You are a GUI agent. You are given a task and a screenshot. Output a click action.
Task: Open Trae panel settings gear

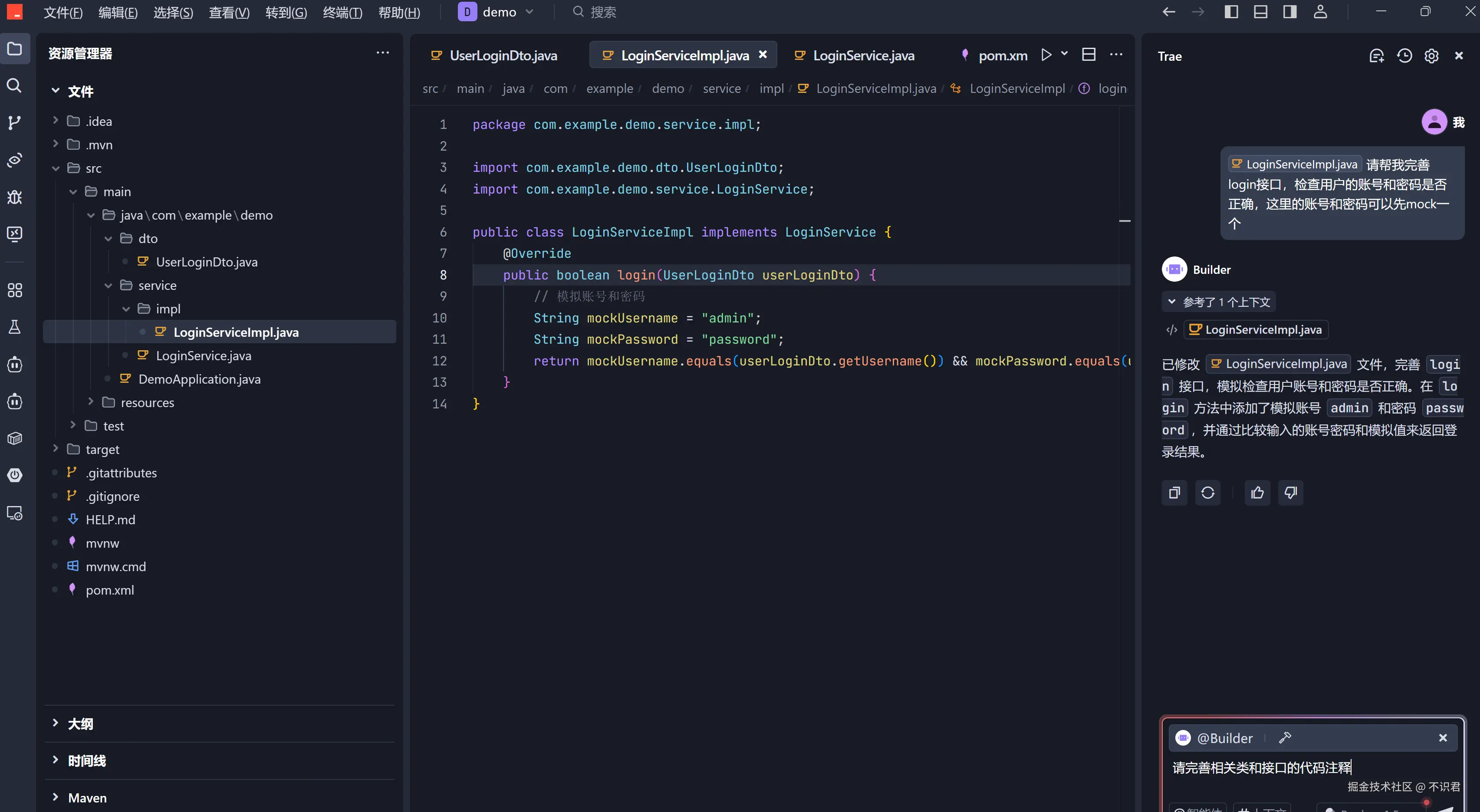click(x=1431, y=56)
